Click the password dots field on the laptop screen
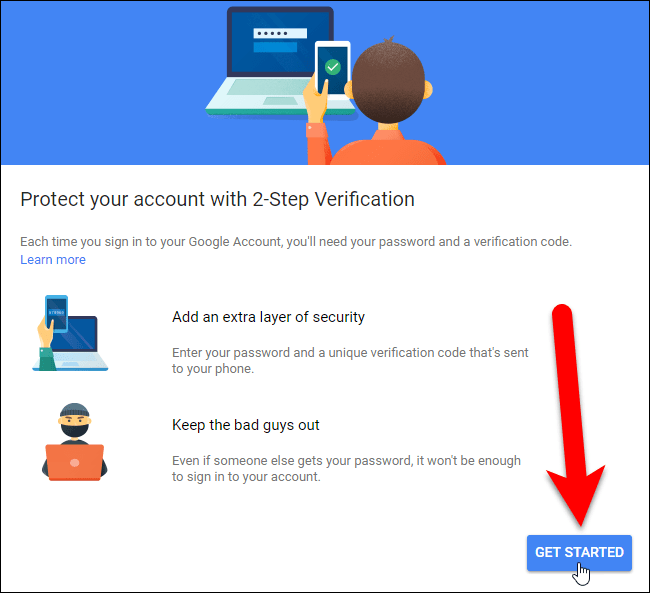650x593 pixels. tap(280, 33)
